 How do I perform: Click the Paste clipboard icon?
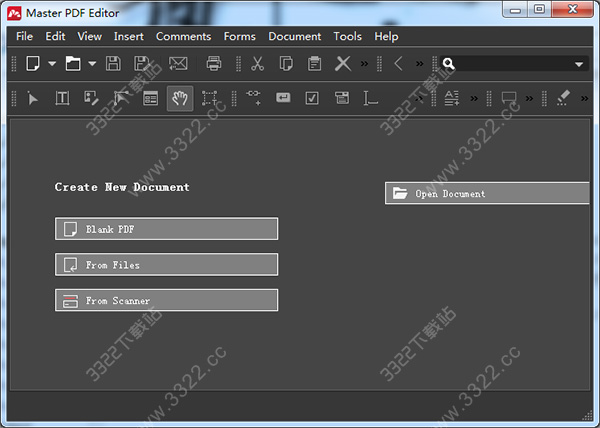[314, 63]
